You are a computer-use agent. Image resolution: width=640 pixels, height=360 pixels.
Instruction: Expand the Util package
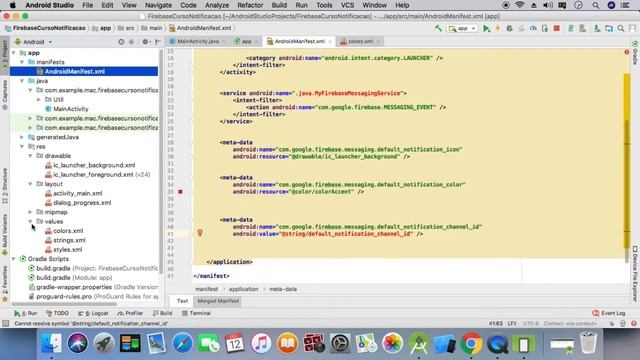point(39,100)
